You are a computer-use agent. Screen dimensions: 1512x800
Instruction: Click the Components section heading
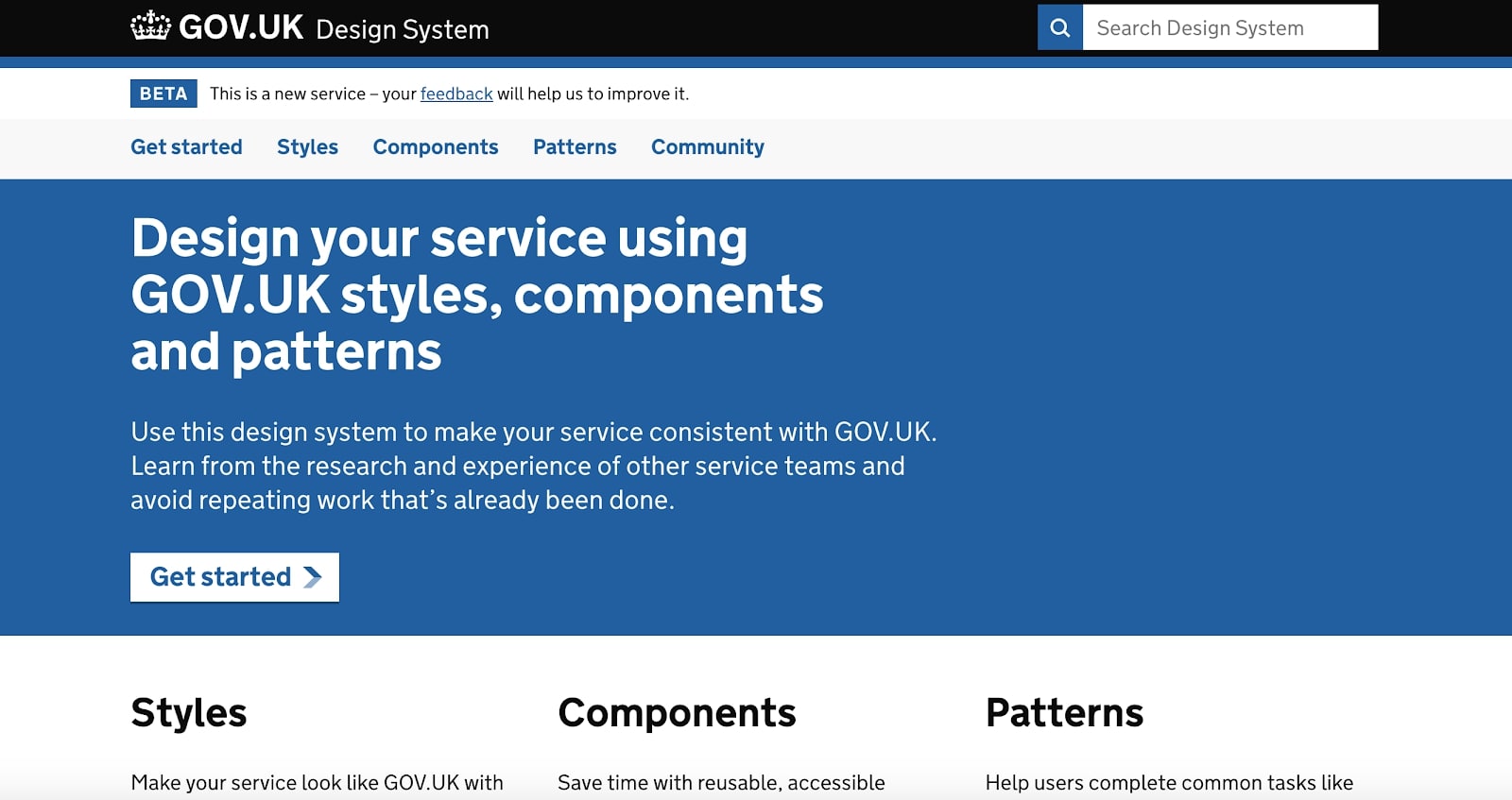(x=677, y=713)
